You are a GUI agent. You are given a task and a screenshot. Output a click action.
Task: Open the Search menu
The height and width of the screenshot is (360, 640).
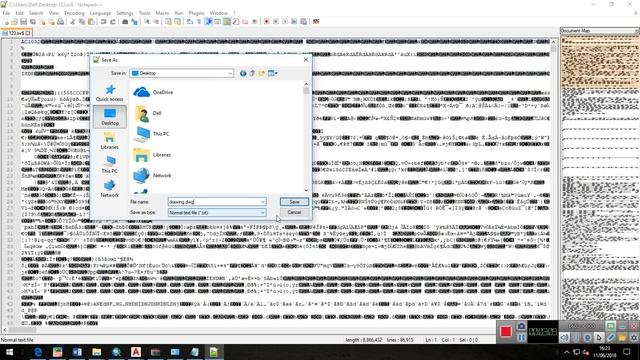(x=36, y=13)
